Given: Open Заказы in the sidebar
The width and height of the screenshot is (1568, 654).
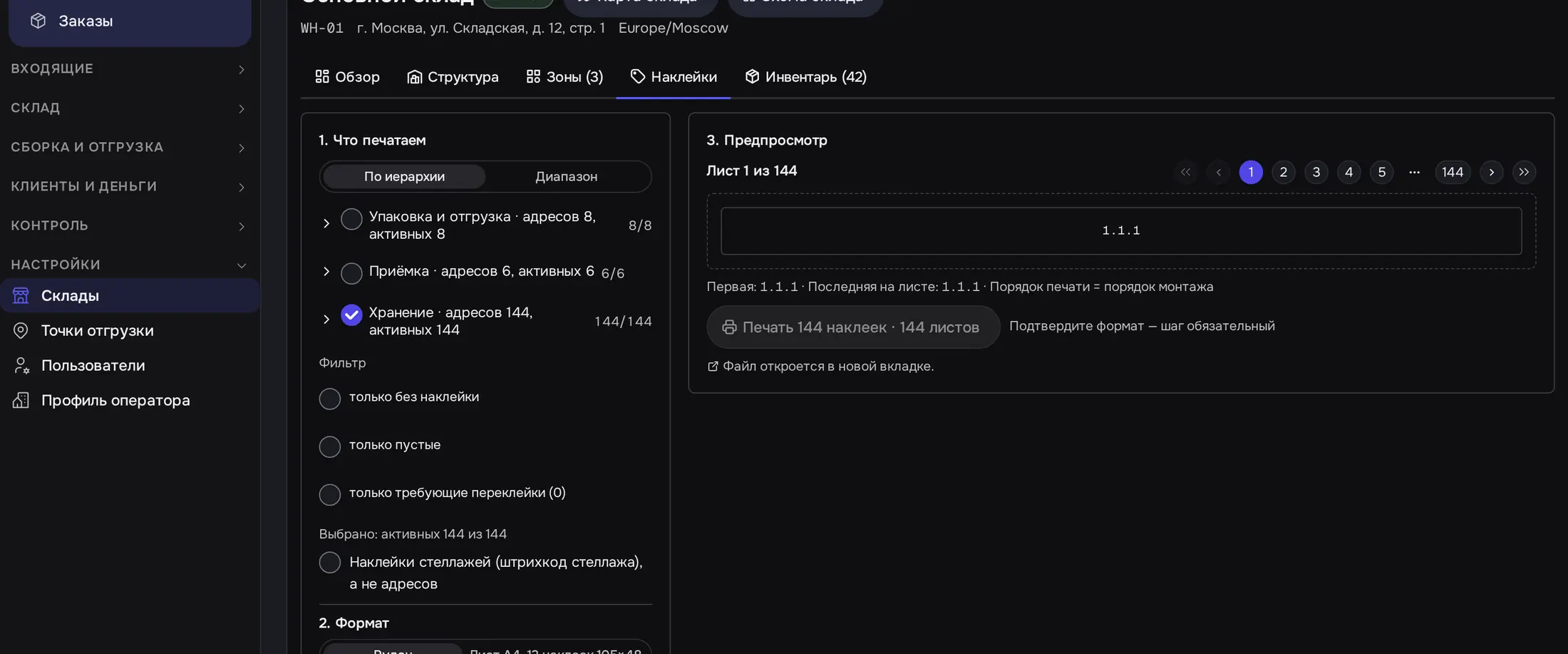Looking at the screenshot, I should pyautogui.click(x=130, y=21).
